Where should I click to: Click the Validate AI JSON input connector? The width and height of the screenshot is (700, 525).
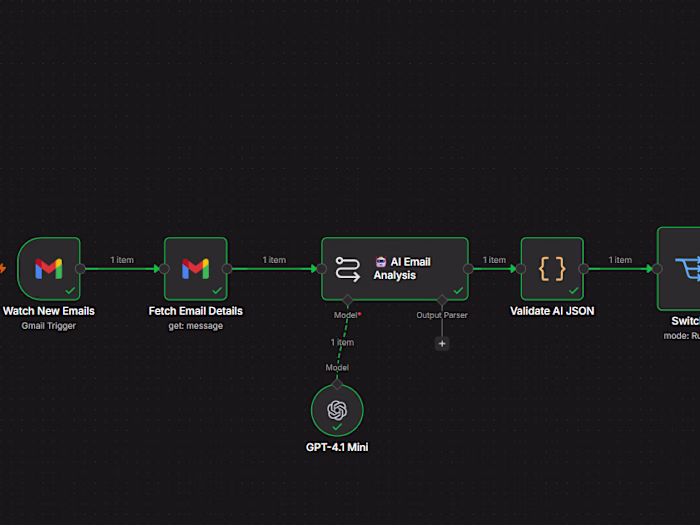pyautogui.click(x=521, y=269)
